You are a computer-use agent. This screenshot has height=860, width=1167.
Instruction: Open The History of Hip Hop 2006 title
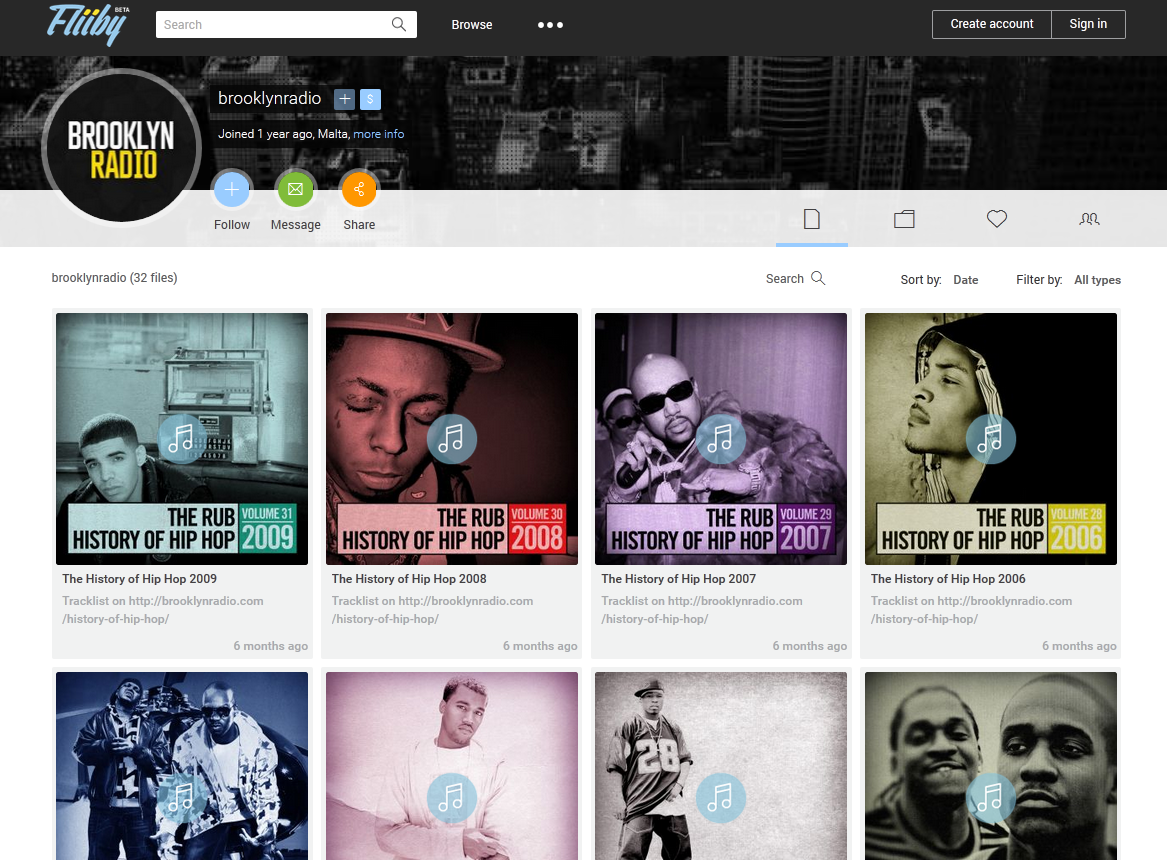[x=947, y=579]
